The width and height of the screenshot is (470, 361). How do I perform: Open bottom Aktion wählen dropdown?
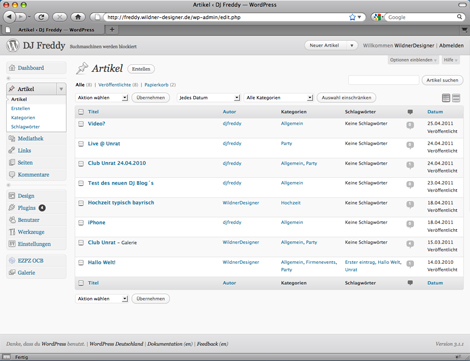pyautogui.click(x=102, y=299)
